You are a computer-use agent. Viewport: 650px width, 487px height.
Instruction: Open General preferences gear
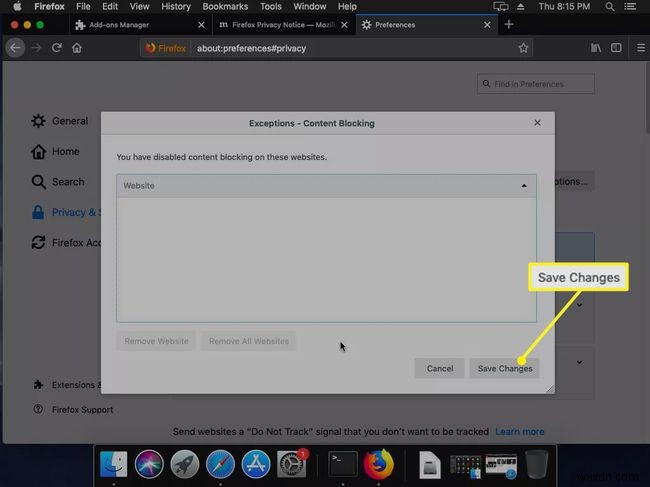tap(38, 121)
